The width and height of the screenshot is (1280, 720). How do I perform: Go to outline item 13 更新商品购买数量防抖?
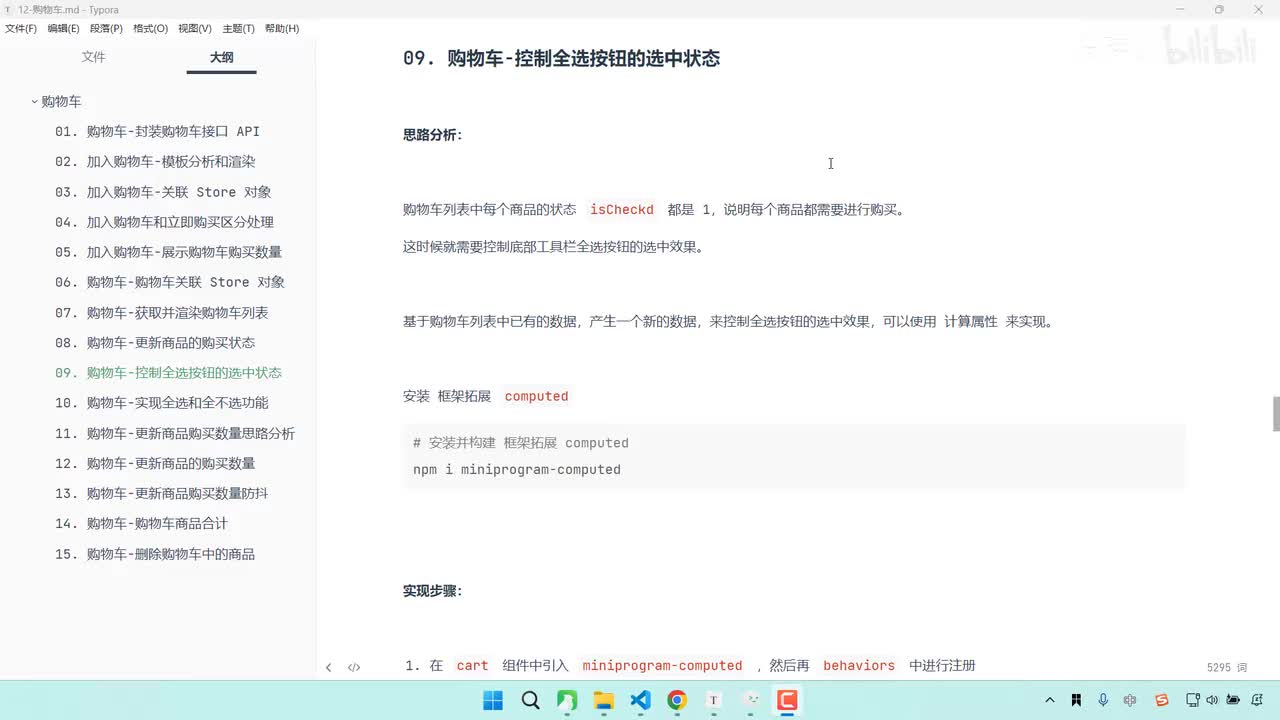pyautogui.click(x=162, y=493)
